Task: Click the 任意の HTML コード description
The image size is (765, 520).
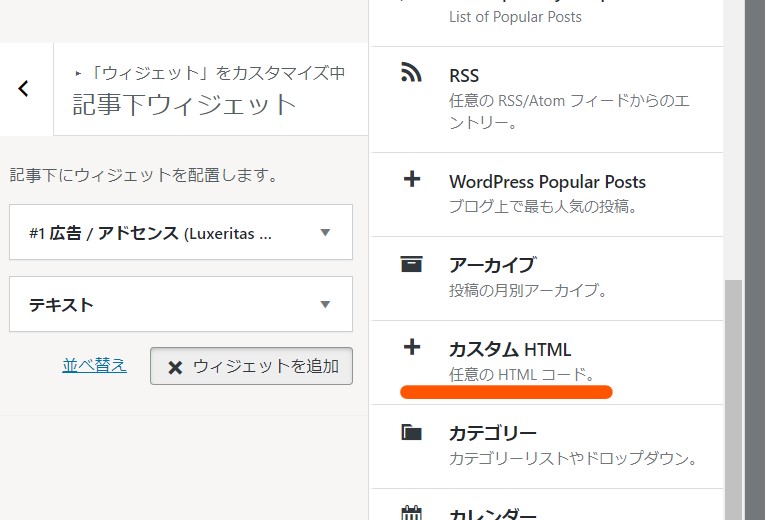Action: (x=522, y=375)
